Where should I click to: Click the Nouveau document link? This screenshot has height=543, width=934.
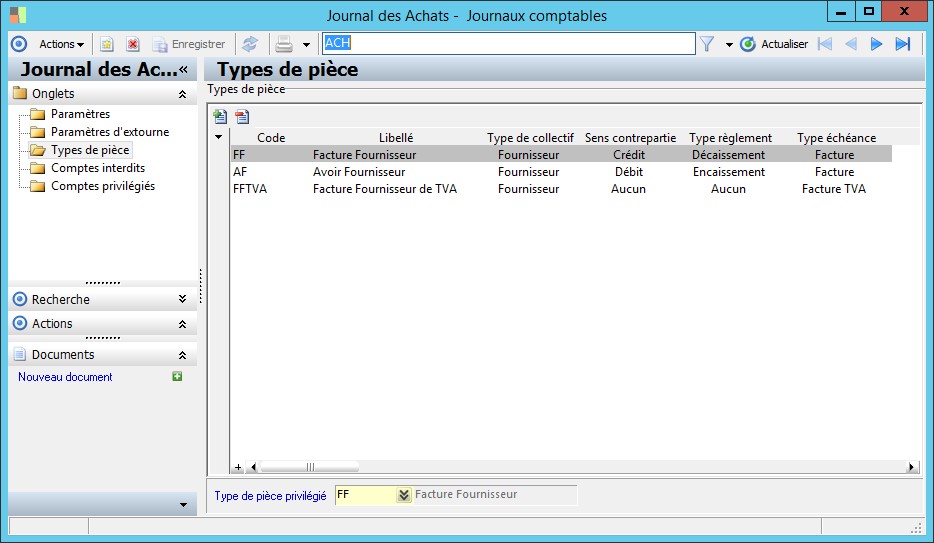pos(65,377)
